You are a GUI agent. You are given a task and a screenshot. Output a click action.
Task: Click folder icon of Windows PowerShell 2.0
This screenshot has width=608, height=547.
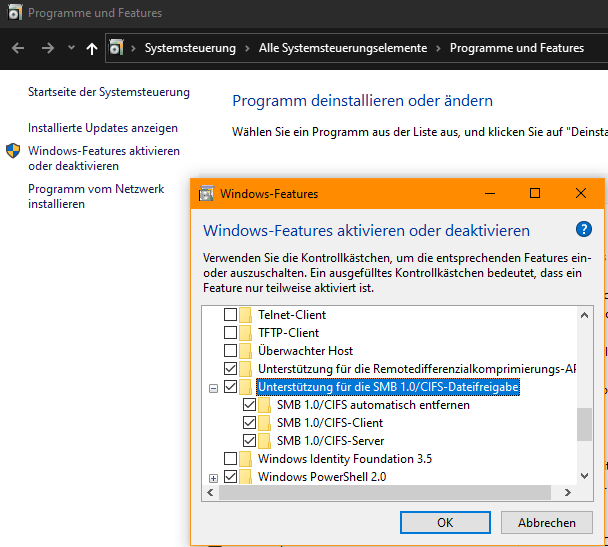point(245,477)
